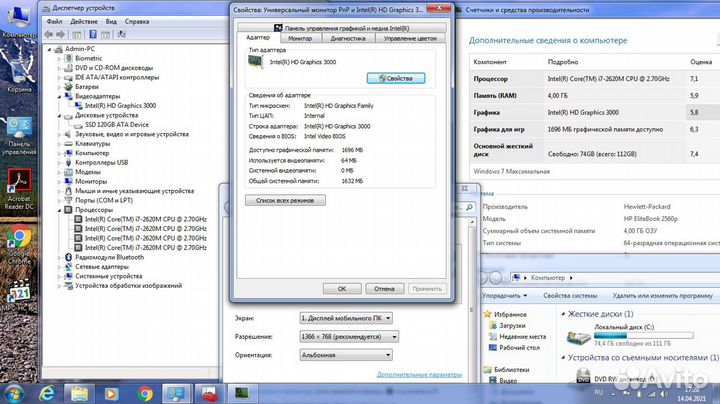Open Chrome from the taskbar

[x=145, y=394]
